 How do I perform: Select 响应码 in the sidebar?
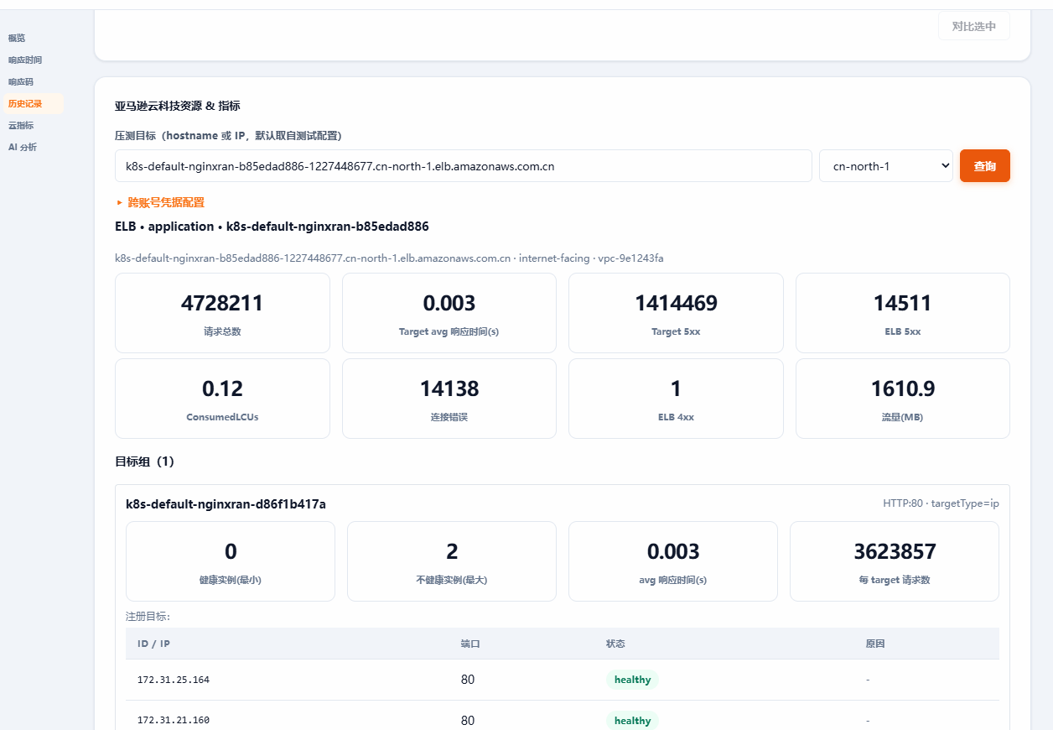pos(21,82)
